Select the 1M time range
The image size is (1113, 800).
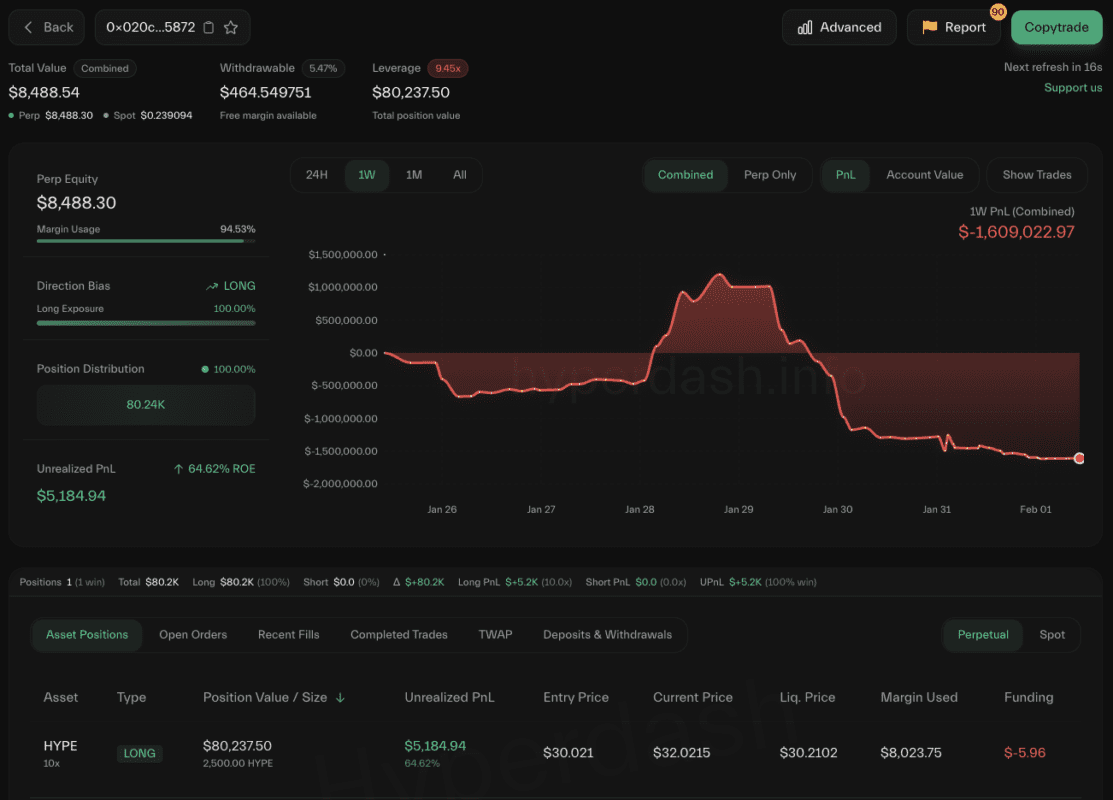pos(414,175)
